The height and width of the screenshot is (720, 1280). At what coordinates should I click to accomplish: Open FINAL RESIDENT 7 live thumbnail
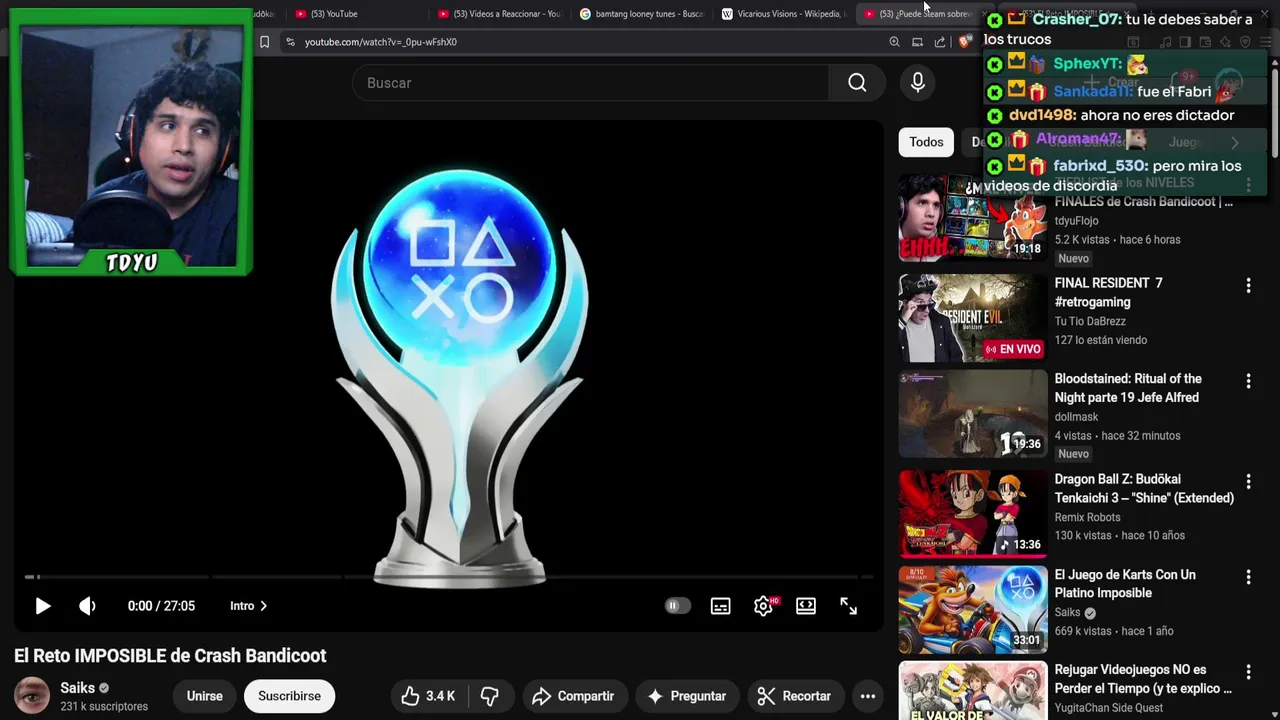tap(972, 318)
